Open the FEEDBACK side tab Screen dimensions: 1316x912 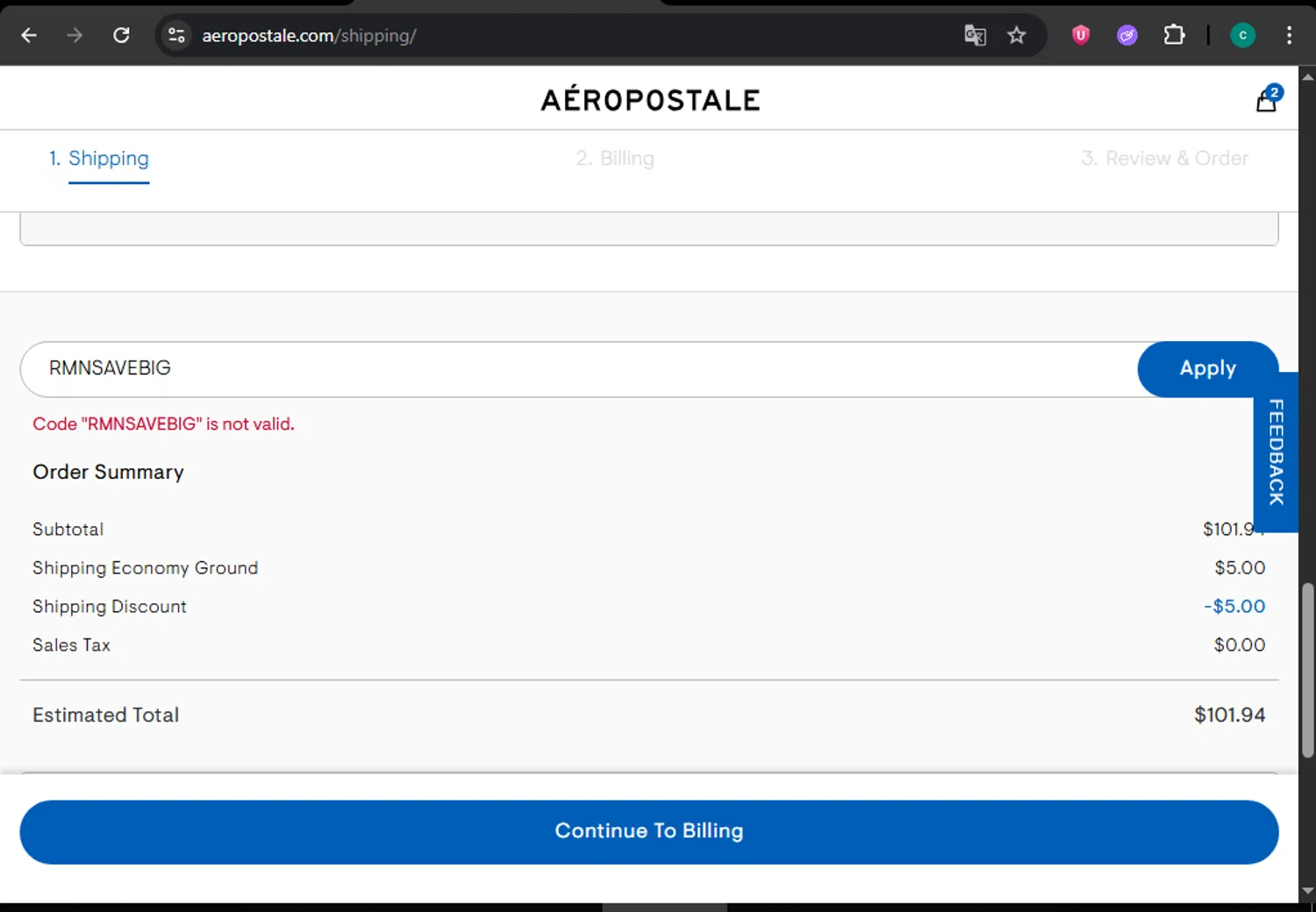tap(1277, 452)
